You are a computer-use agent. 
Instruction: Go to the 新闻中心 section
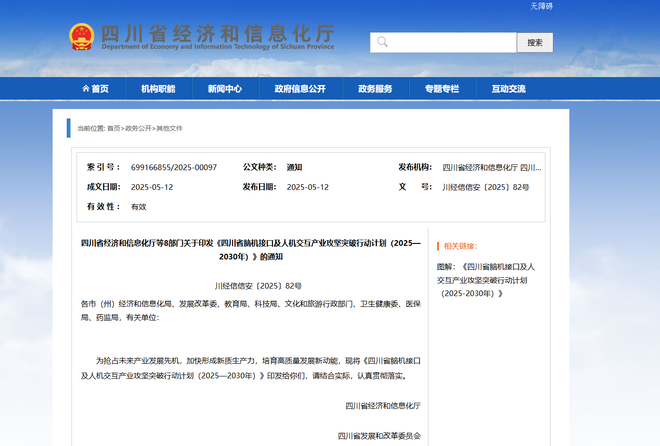pos(224,89)
